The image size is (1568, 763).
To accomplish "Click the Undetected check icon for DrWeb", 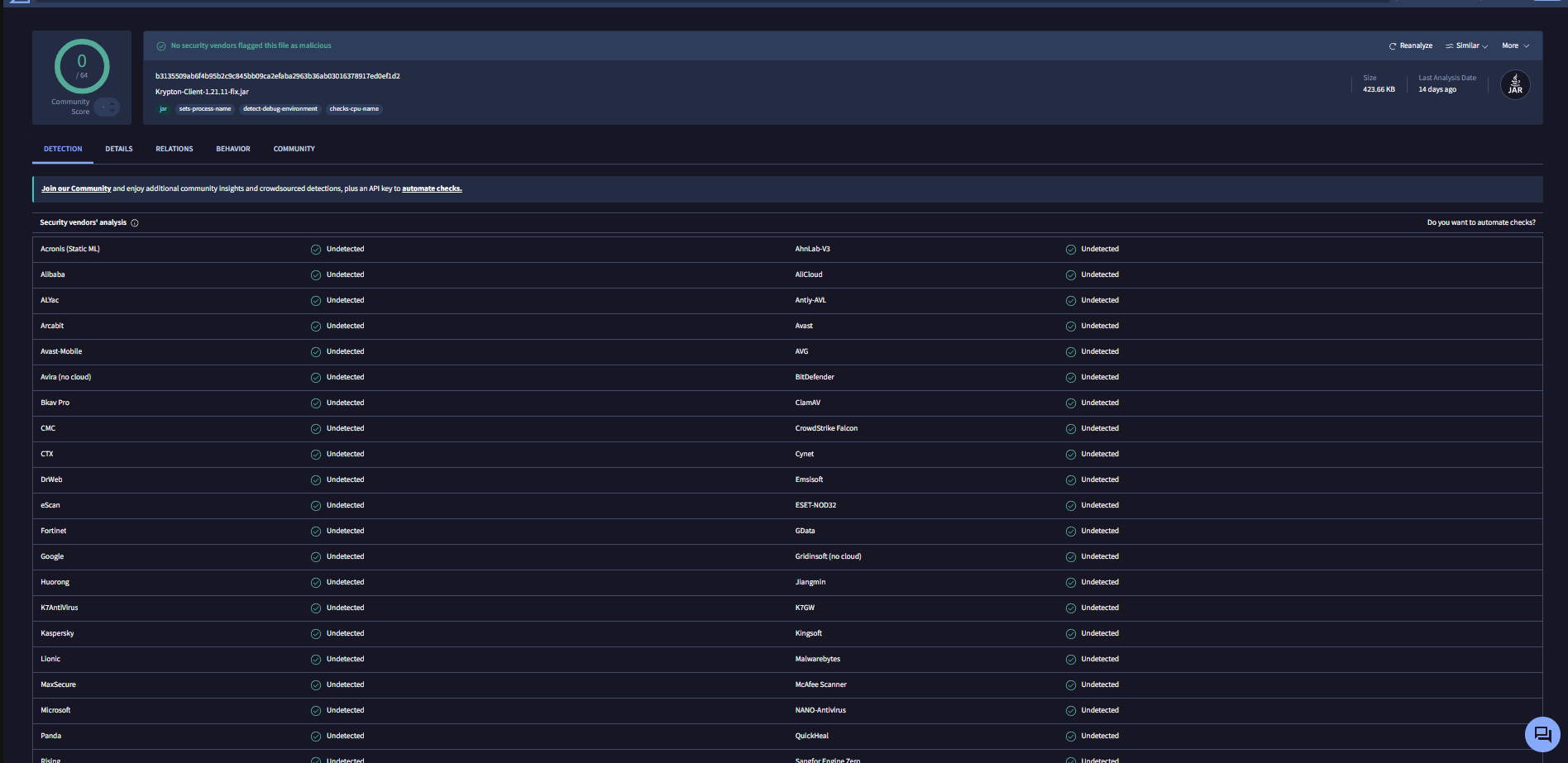I will [x=316, y=480].
